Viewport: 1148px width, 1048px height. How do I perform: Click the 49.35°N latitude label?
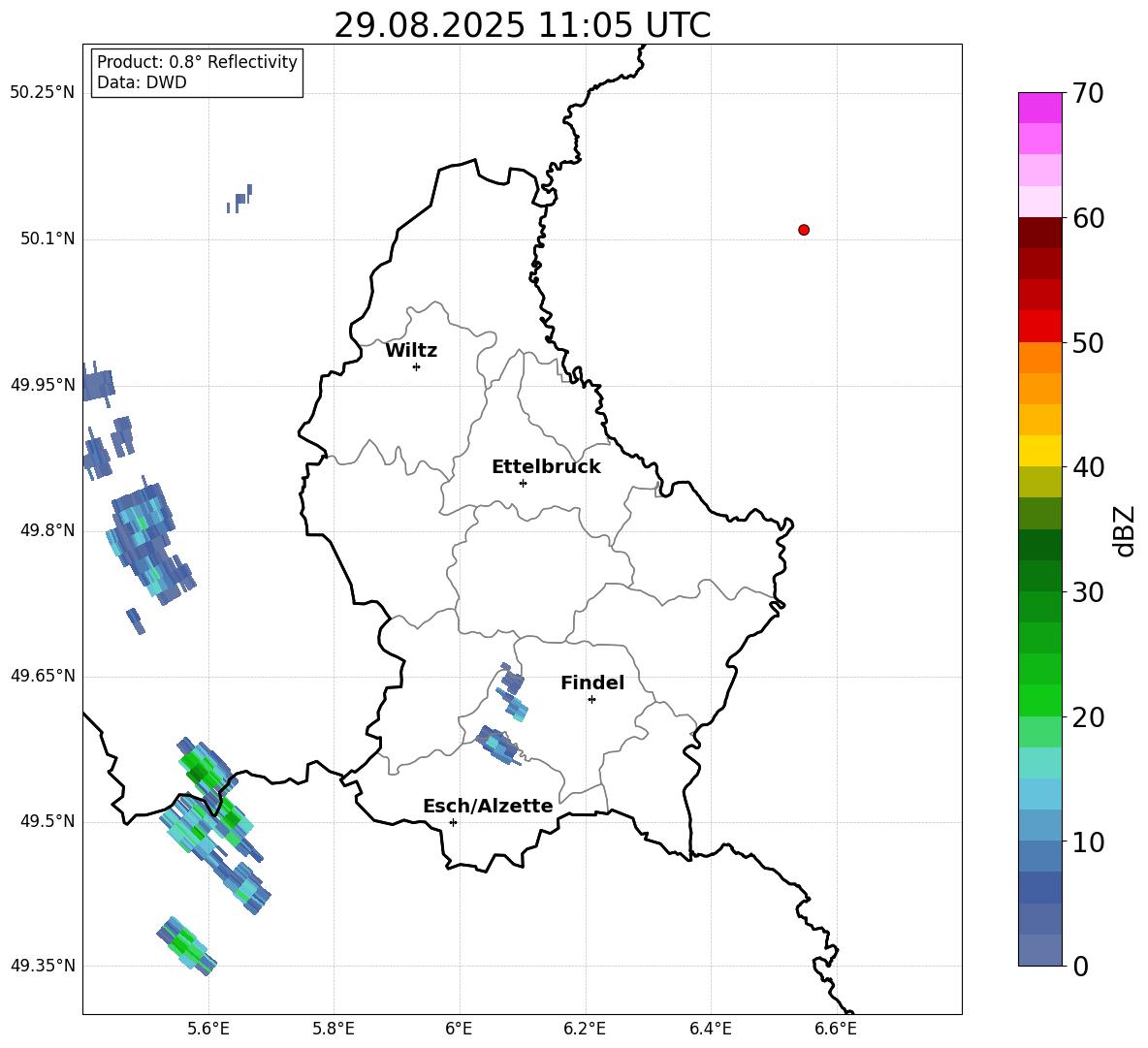tap(42, 966)
